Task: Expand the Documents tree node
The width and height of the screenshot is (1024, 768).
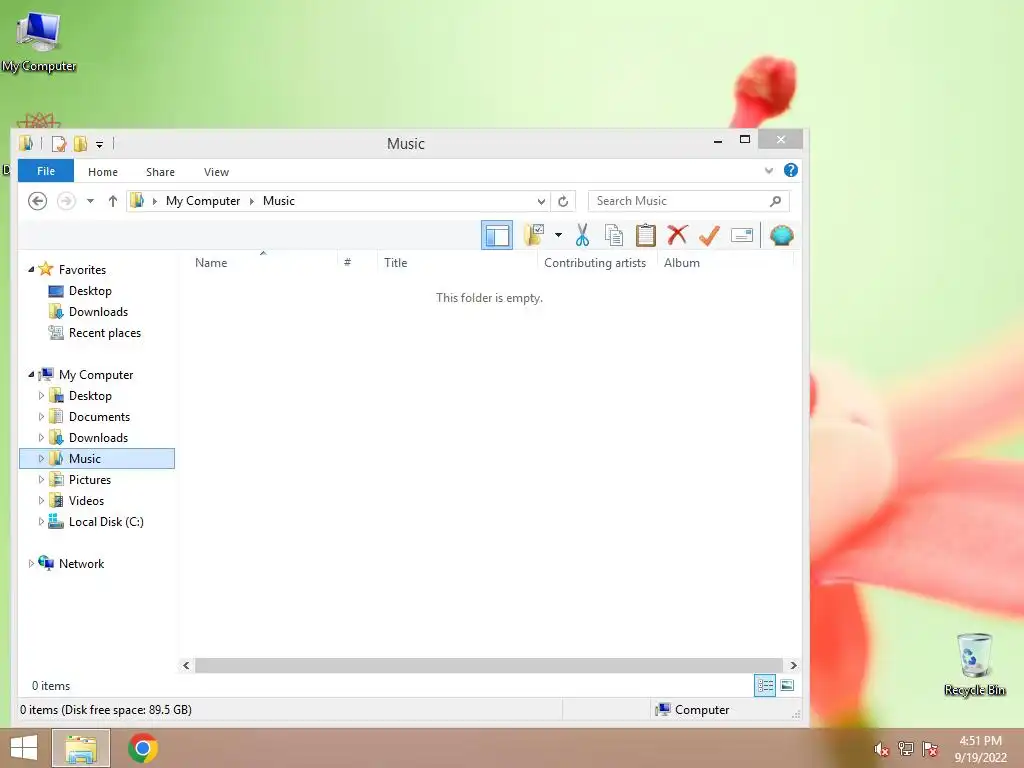Action: (41, 417)
